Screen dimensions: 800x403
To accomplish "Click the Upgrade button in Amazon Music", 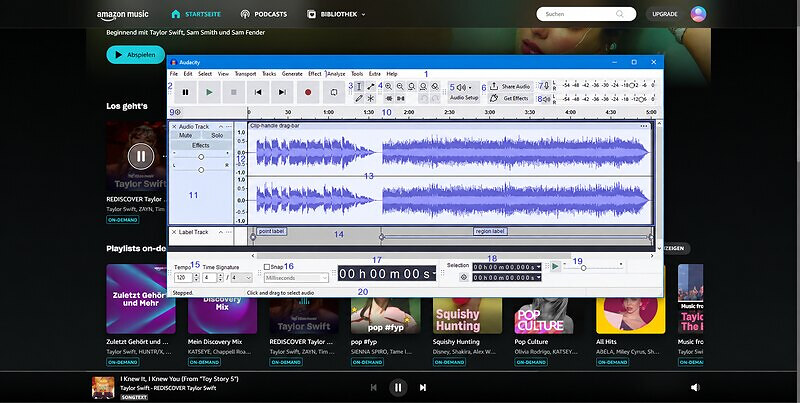I will [665, 14].
